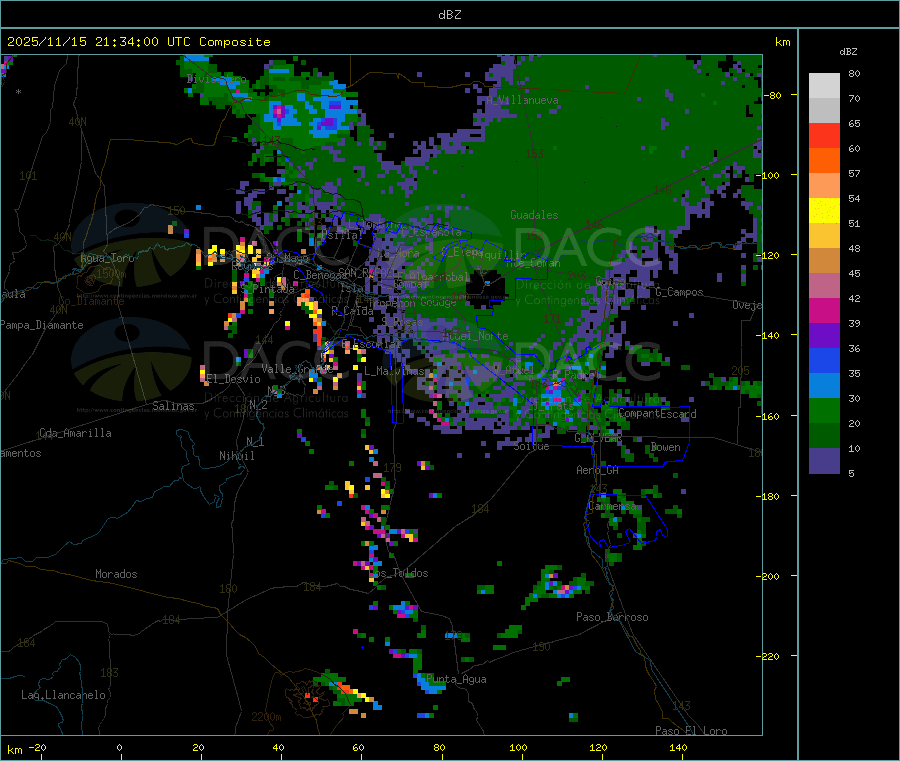Select the magenta 39-42 dBZ legend swatch
This screenshot has width=900, height=761.
tap(824, 310)
